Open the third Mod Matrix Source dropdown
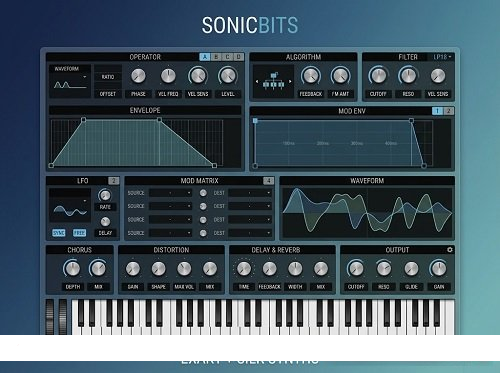500x373 pixels. (x=170, y=219)
